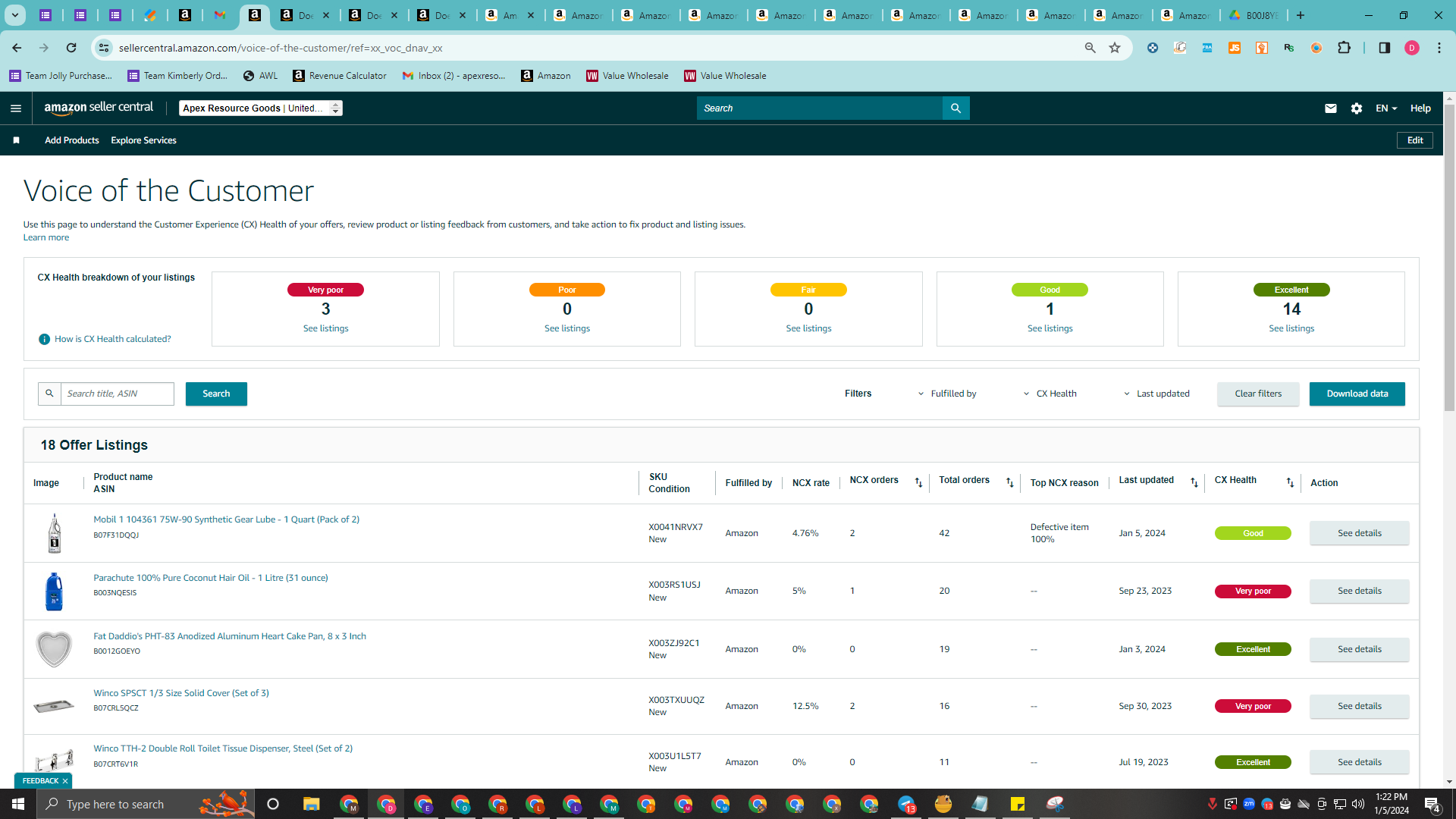Open File Explorer from the taskbar

coord(311,804)
